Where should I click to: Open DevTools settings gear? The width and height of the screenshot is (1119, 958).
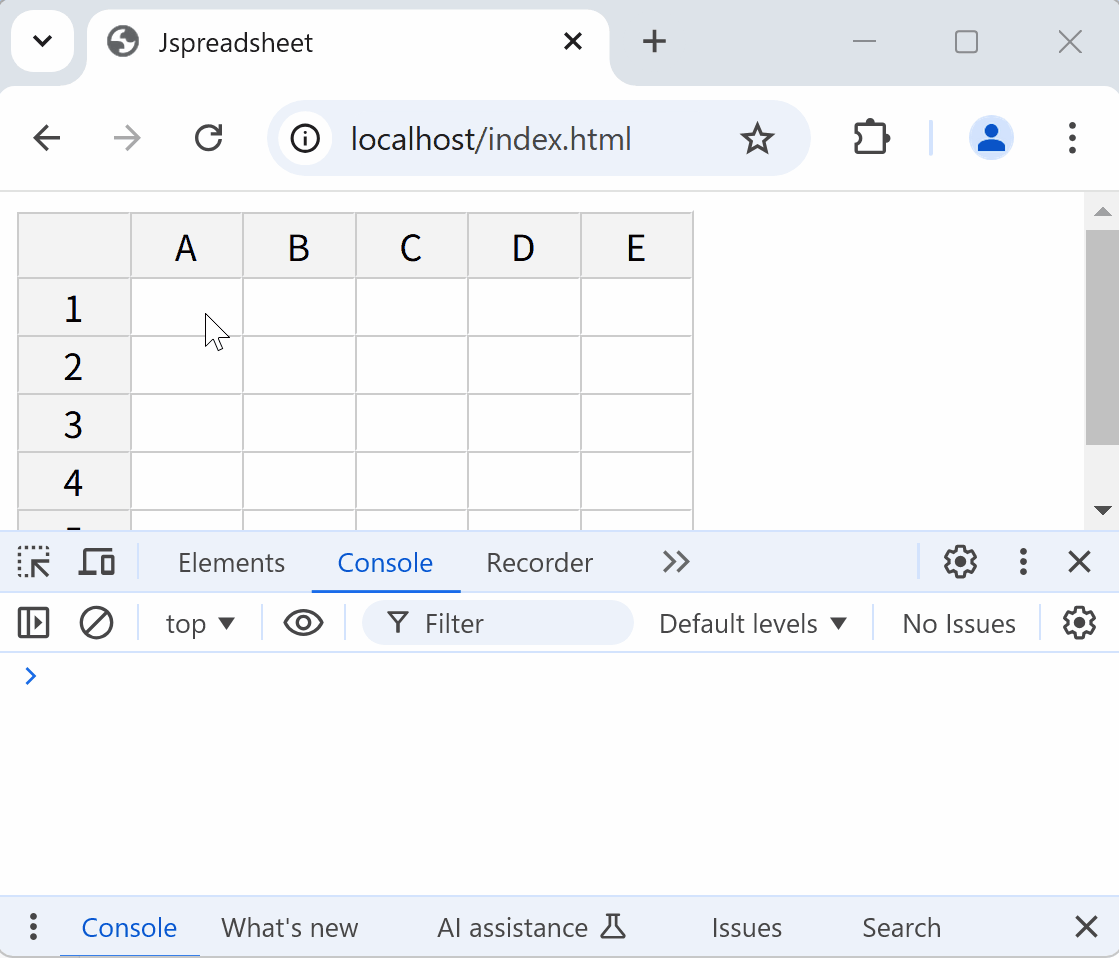(959, 562)
